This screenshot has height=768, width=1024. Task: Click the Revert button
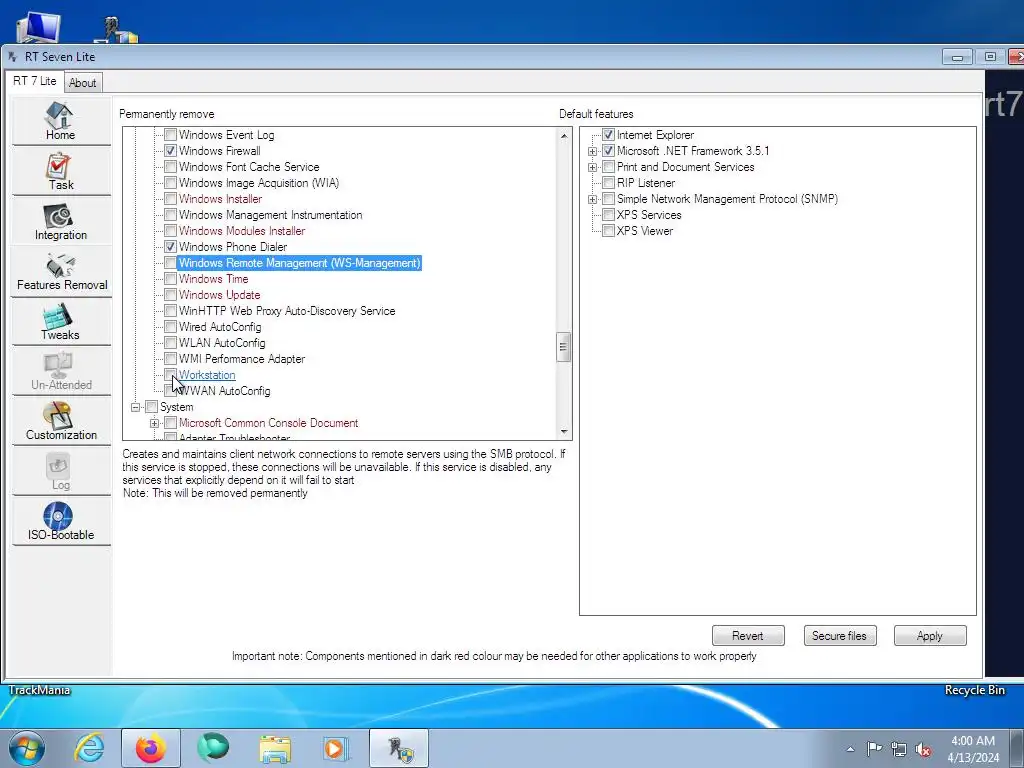pyautogui.click(x=748, y=635)
